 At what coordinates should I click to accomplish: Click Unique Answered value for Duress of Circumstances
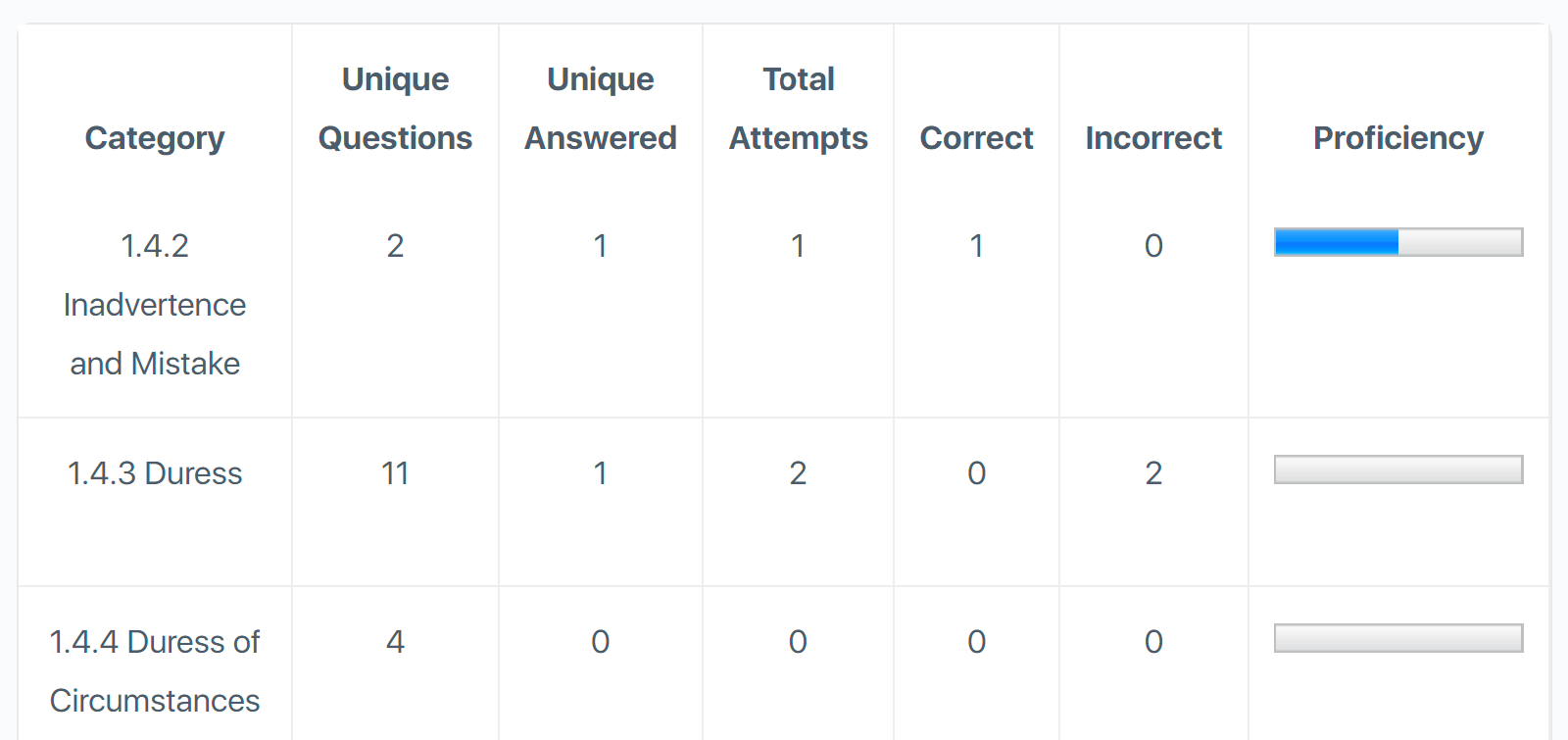coord(600,642)
